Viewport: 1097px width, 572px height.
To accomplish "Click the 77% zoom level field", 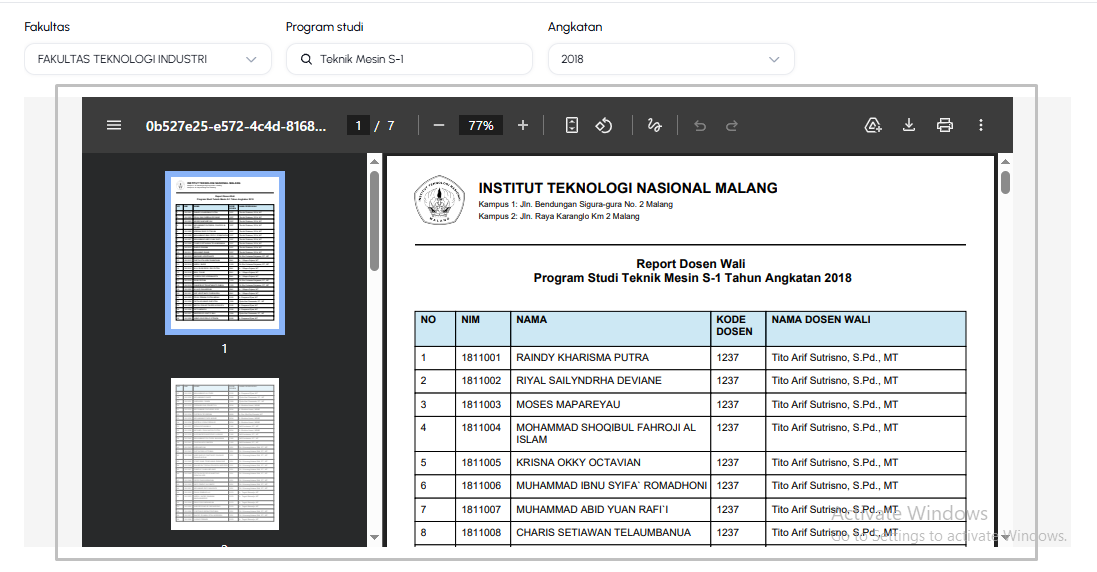I will [481, 126].
